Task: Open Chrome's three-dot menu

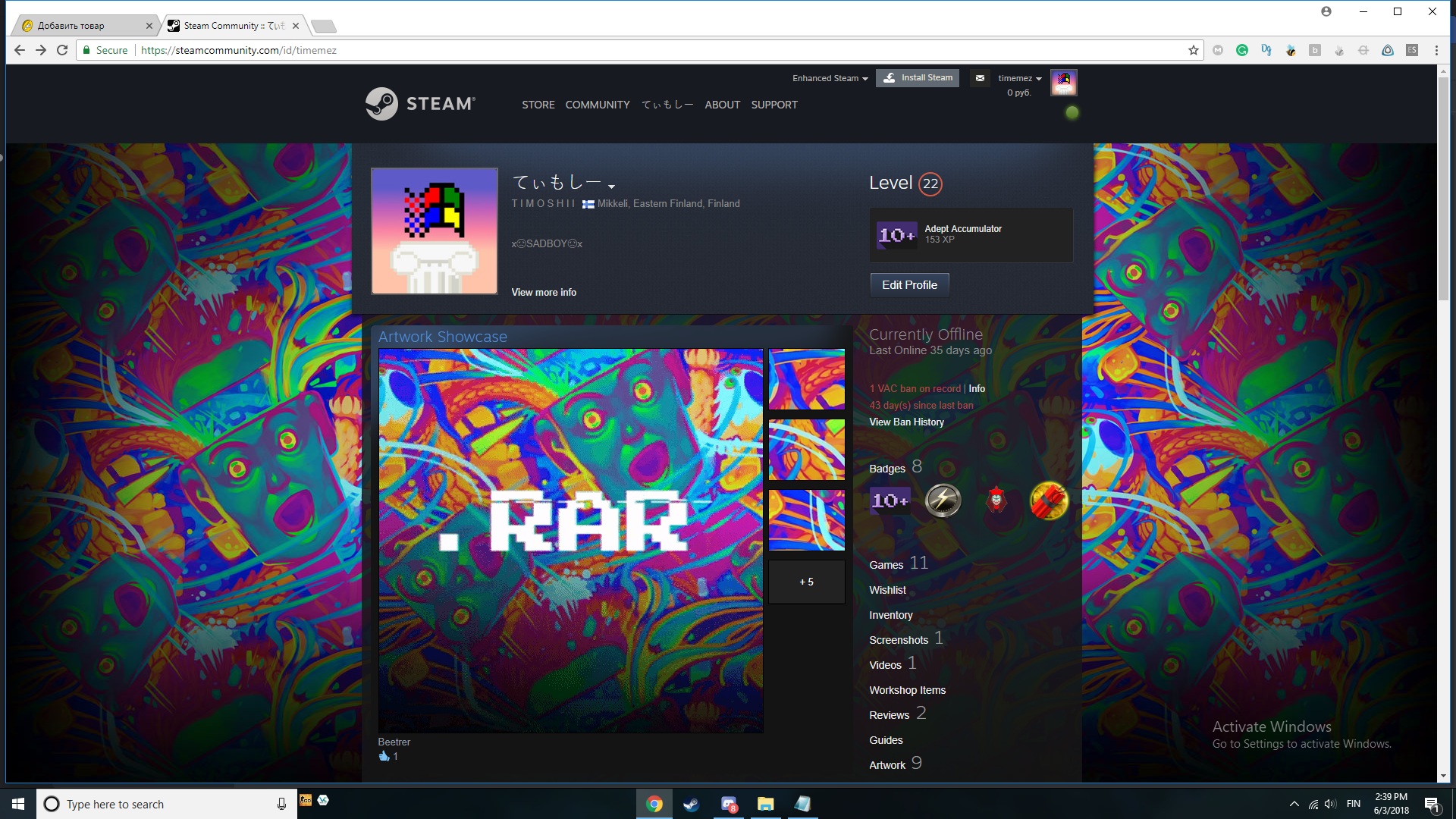Action: point(1436,50)
